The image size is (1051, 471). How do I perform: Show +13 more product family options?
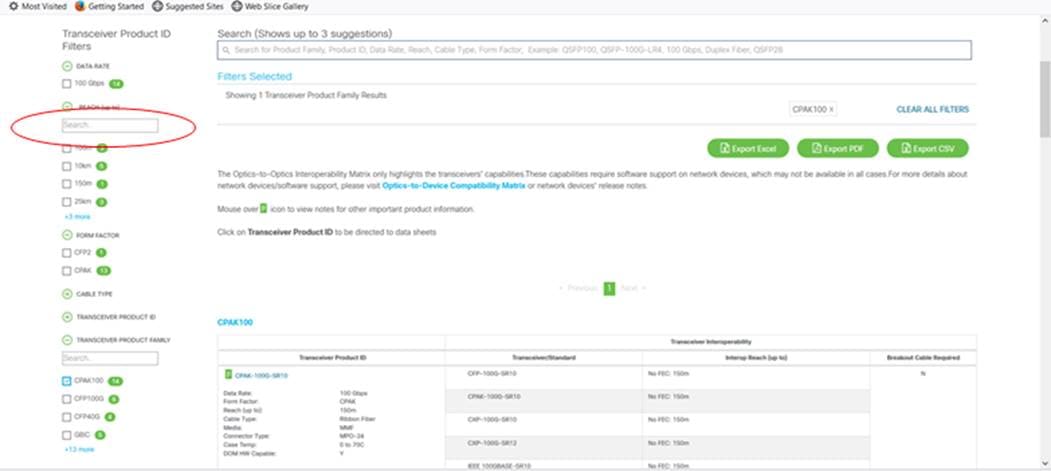[79, 450]
